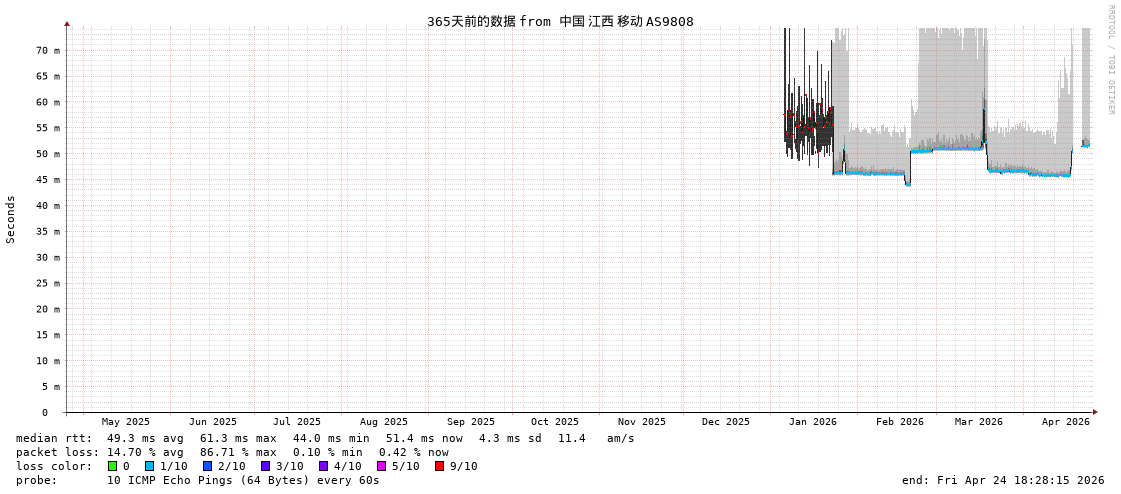Click the 70 m y-axis label

pyautogui.click(x=48, y=50)
